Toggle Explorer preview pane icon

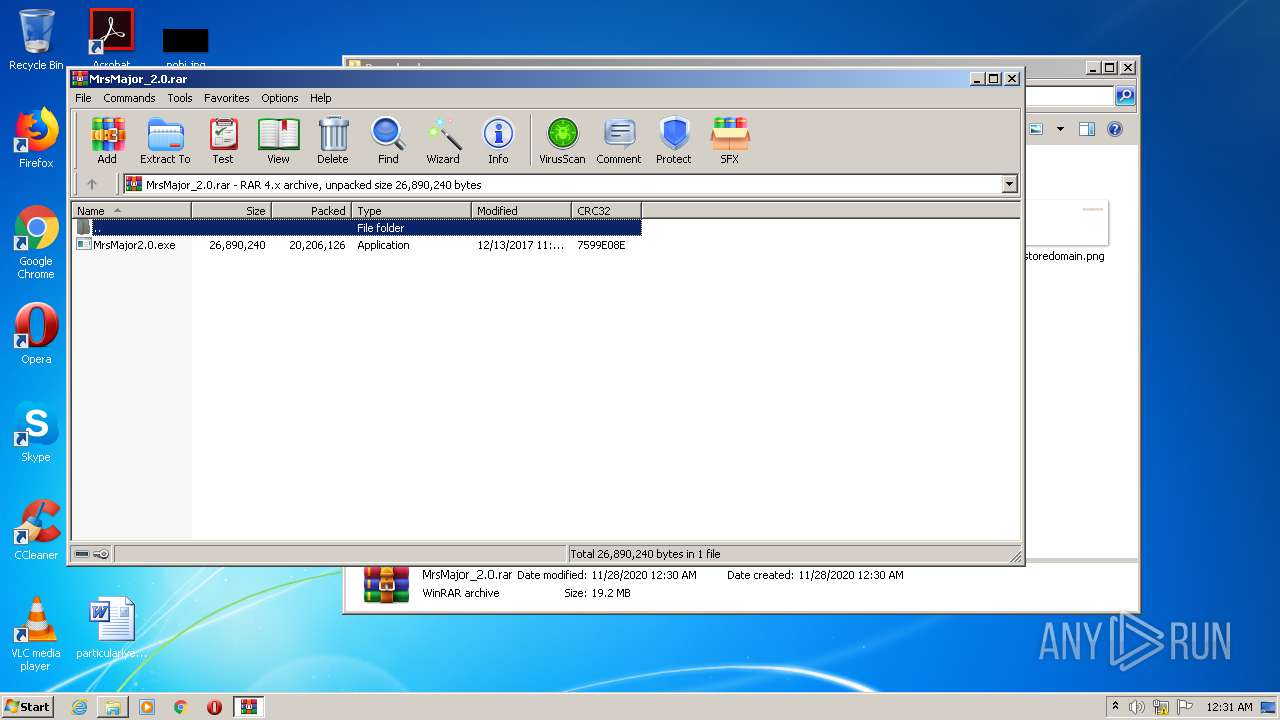point(1087,129)
